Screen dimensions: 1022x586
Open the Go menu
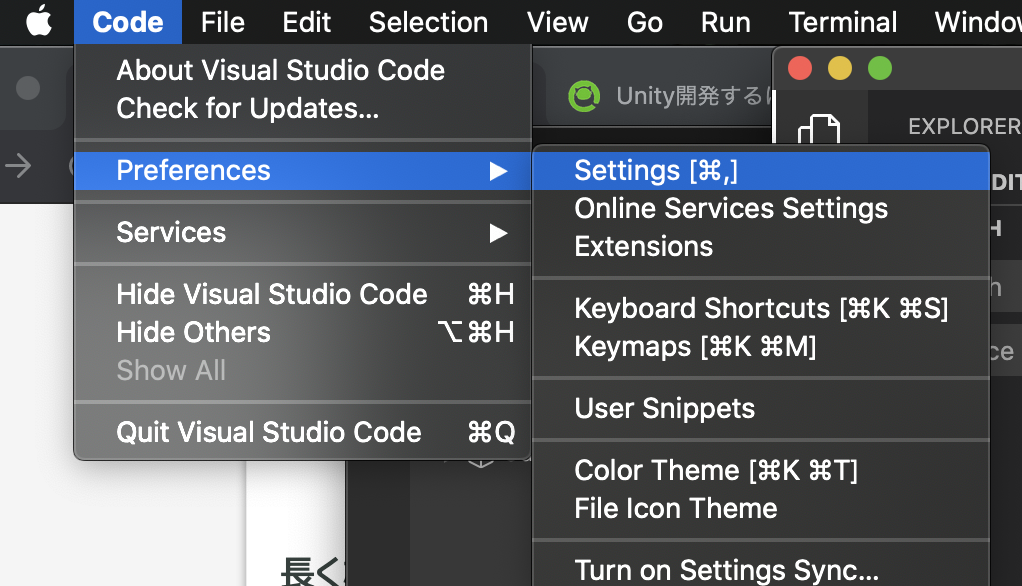click(645, 22)
